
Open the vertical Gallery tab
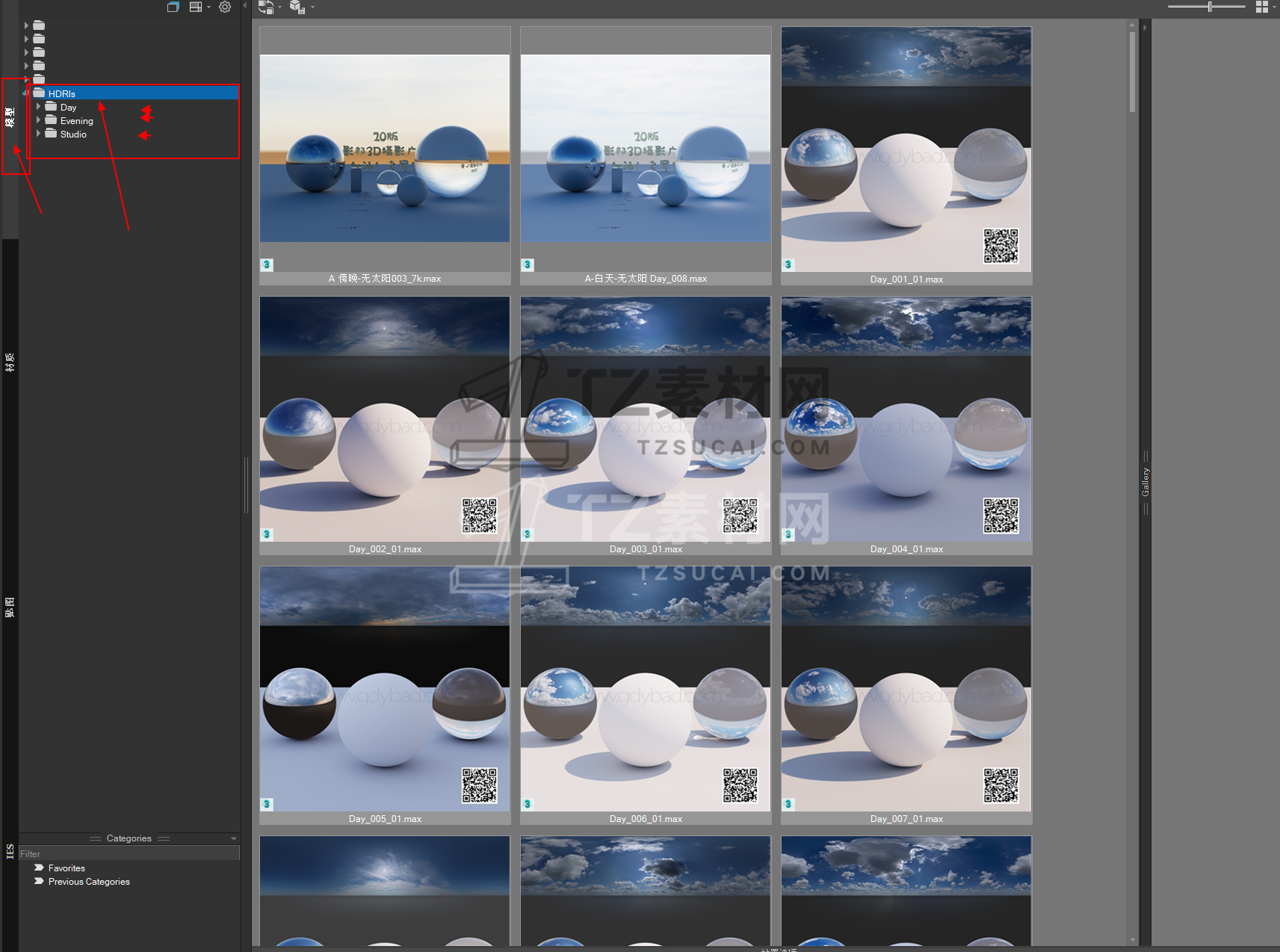[1145, 482]
